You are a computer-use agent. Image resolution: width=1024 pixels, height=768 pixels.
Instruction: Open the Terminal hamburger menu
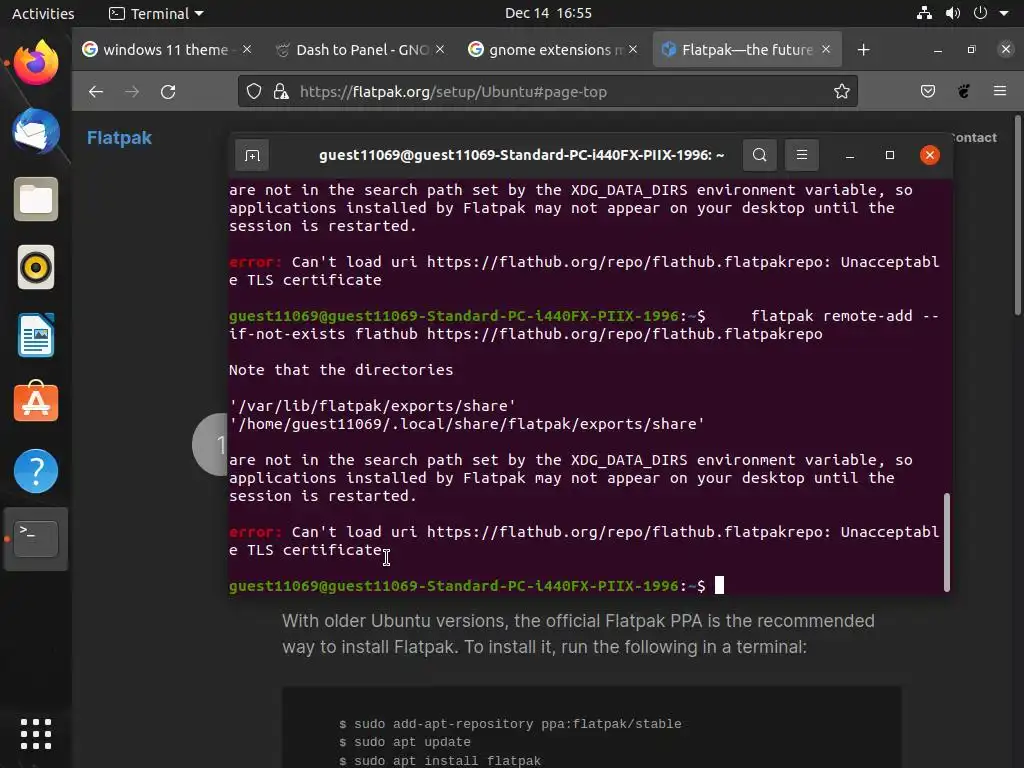[x=802, y=155]
